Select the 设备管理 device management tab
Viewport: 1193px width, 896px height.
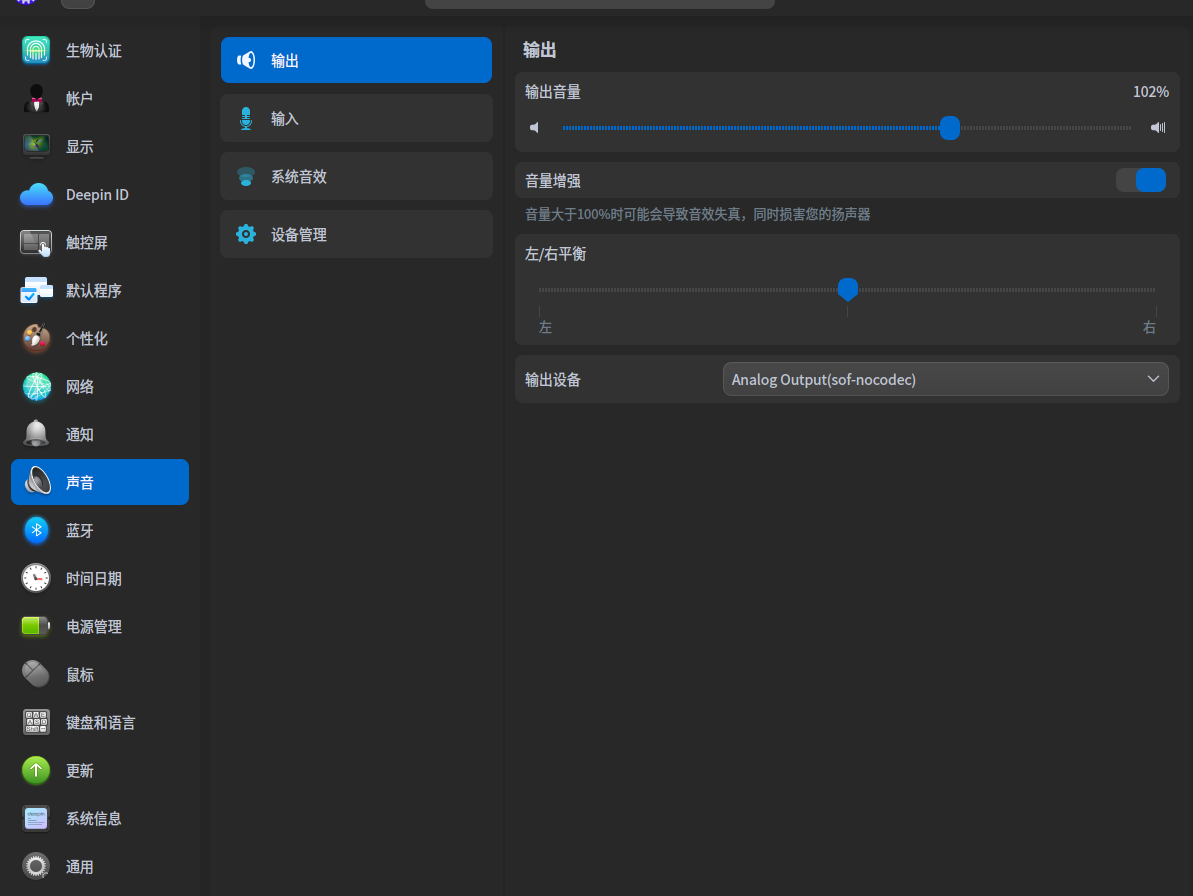pos(356,234)
